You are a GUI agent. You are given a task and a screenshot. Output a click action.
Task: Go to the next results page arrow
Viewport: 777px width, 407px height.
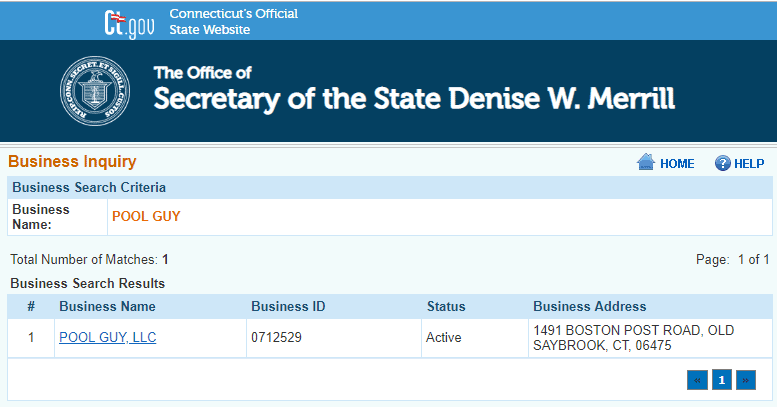tap(746, 380)
